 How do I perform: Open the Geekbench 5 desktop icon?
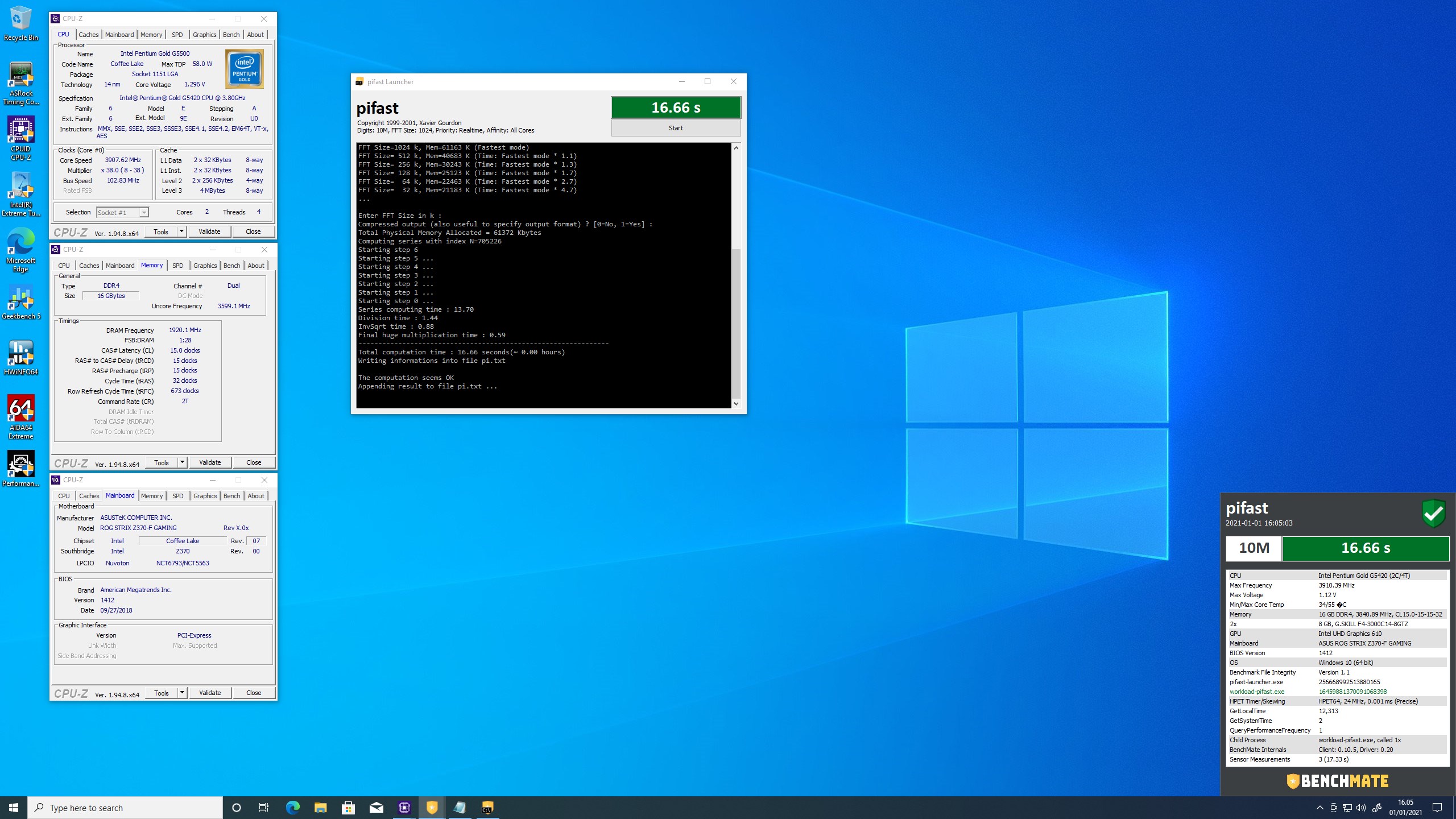(x=21, y=302)
